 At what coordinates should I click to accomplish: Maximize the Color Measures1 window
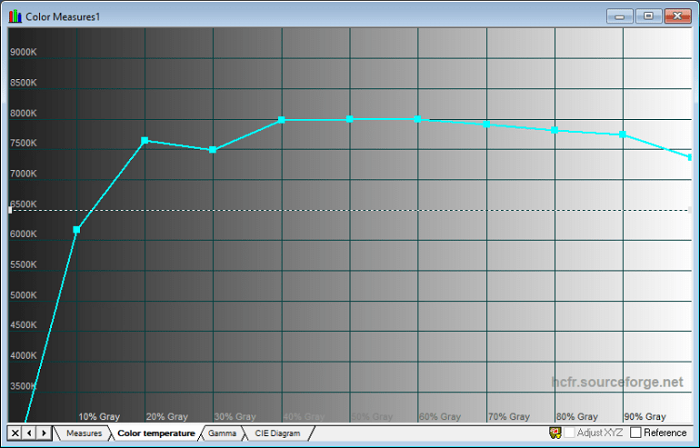(x=648, y=16)
